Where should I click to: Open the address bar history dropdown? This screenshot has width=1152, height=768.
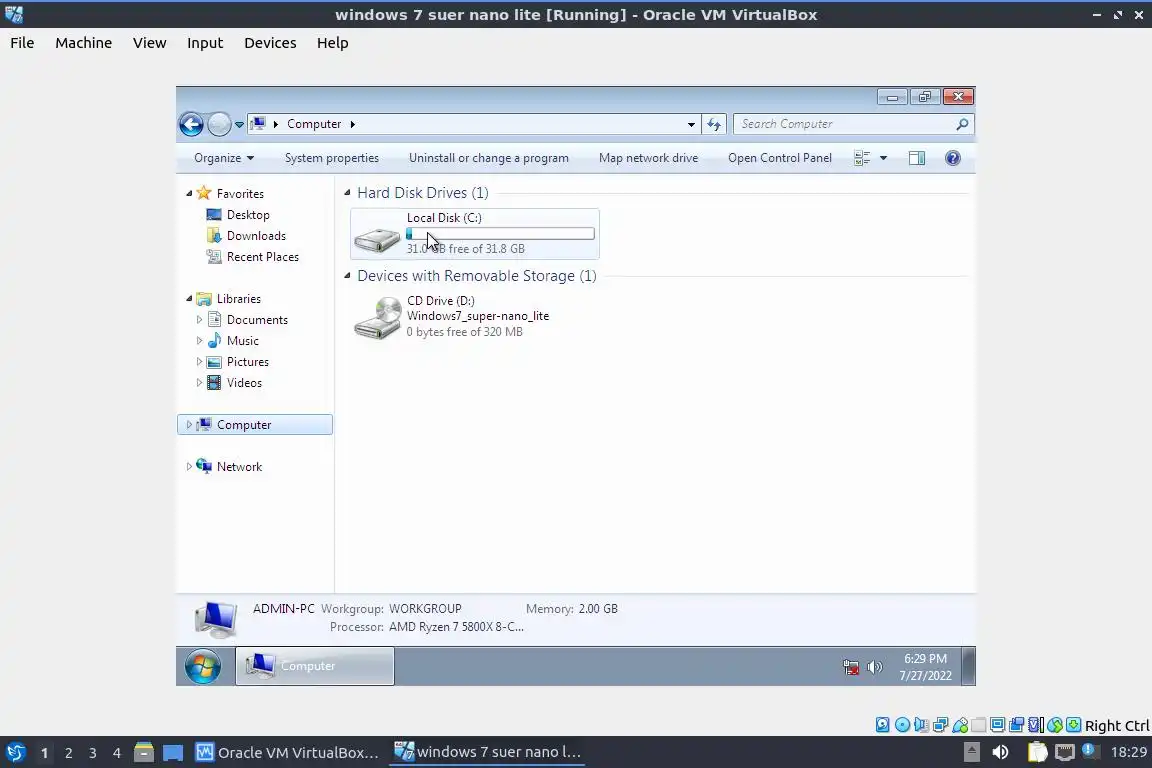click(691, 125)
